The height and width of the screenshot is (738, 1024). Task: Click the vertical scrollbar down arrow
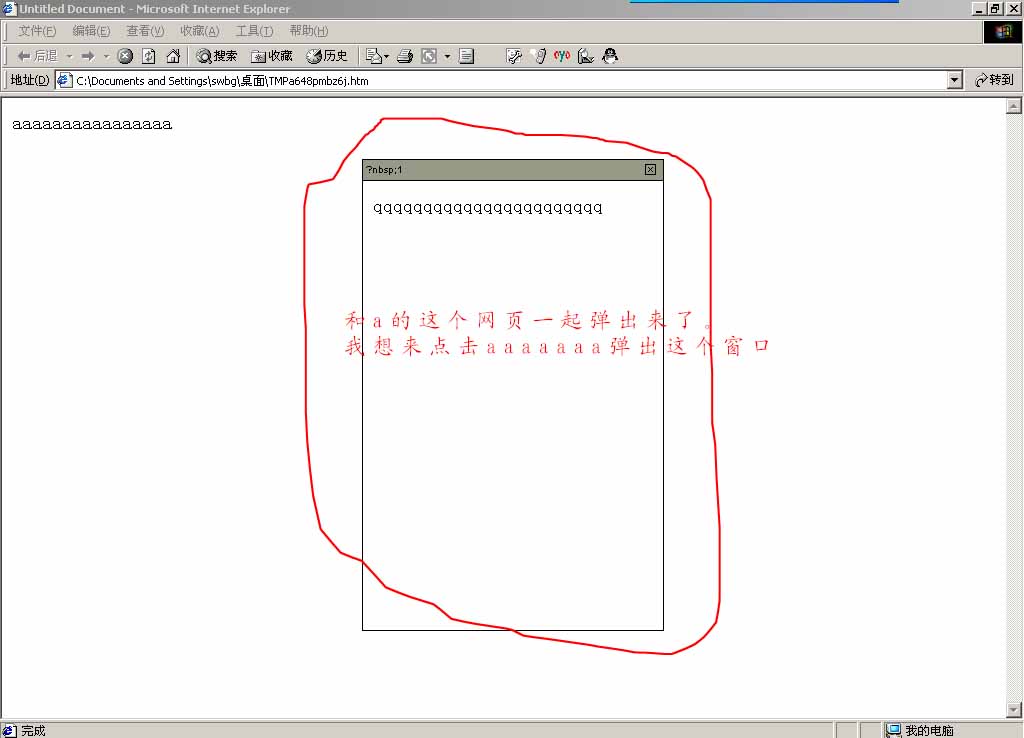tap(1013, 711)
